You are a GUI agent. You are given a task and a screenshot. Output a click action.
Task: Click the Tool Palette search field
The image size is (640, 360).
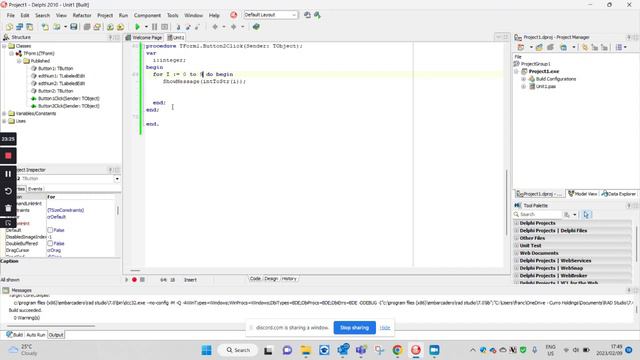coord(538,215)
